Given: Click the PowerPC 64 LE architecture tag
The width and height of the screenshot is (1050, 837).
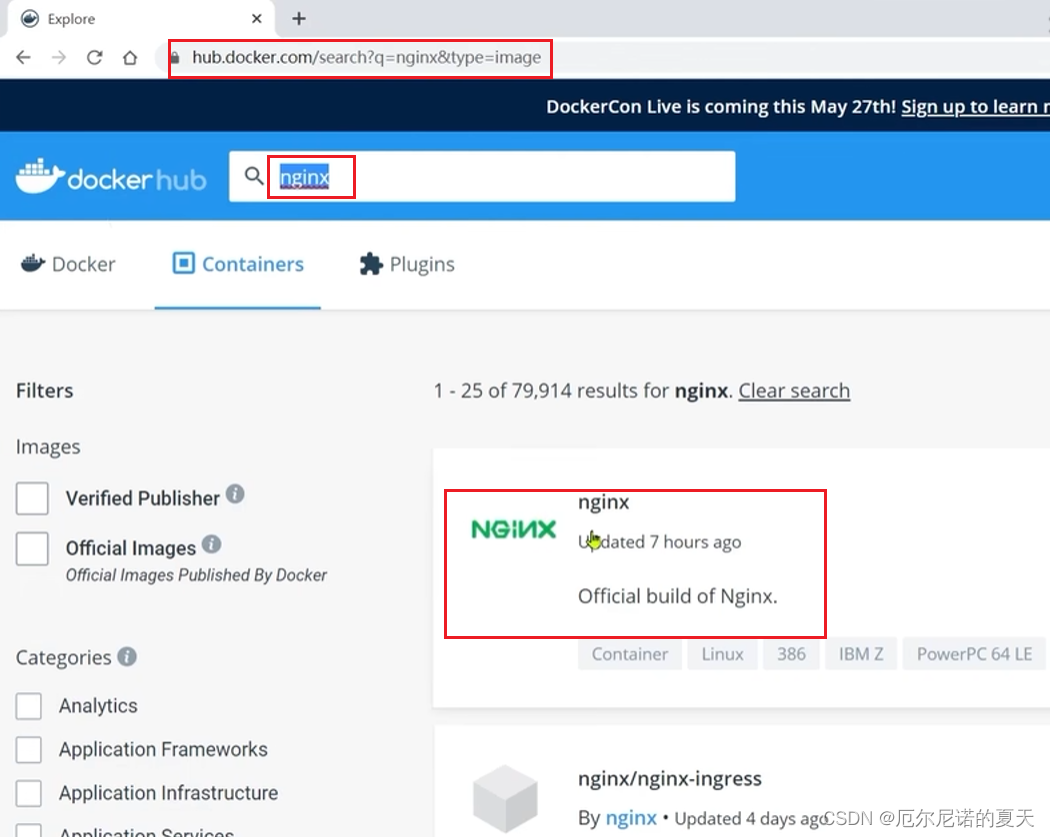Looking at the screenshot, I should point(974,653).
